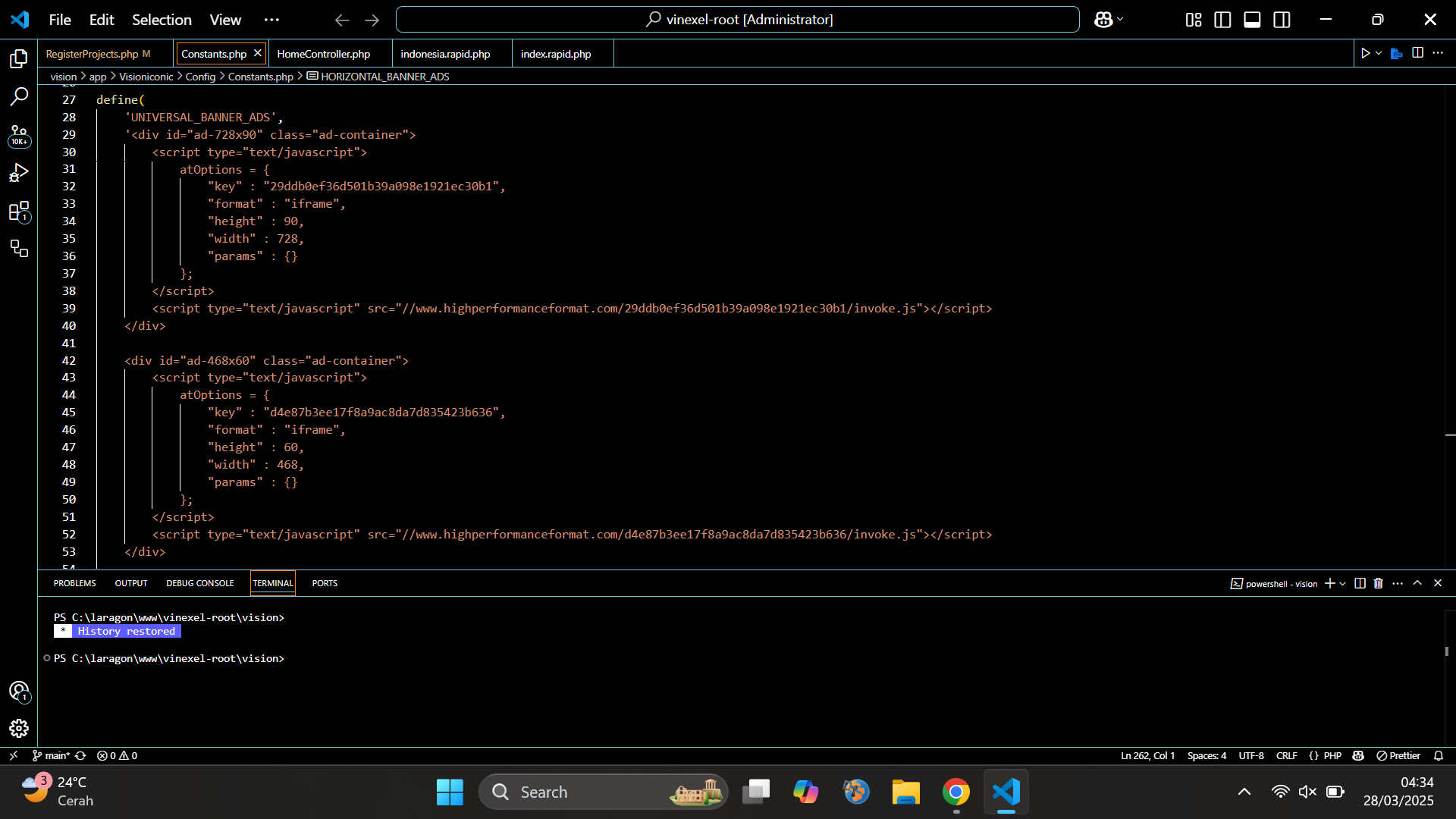The width and height of the screenshot is (1456, 819).
Task: Toggle the bottom Panel visibility
Action: point(1252,20)
